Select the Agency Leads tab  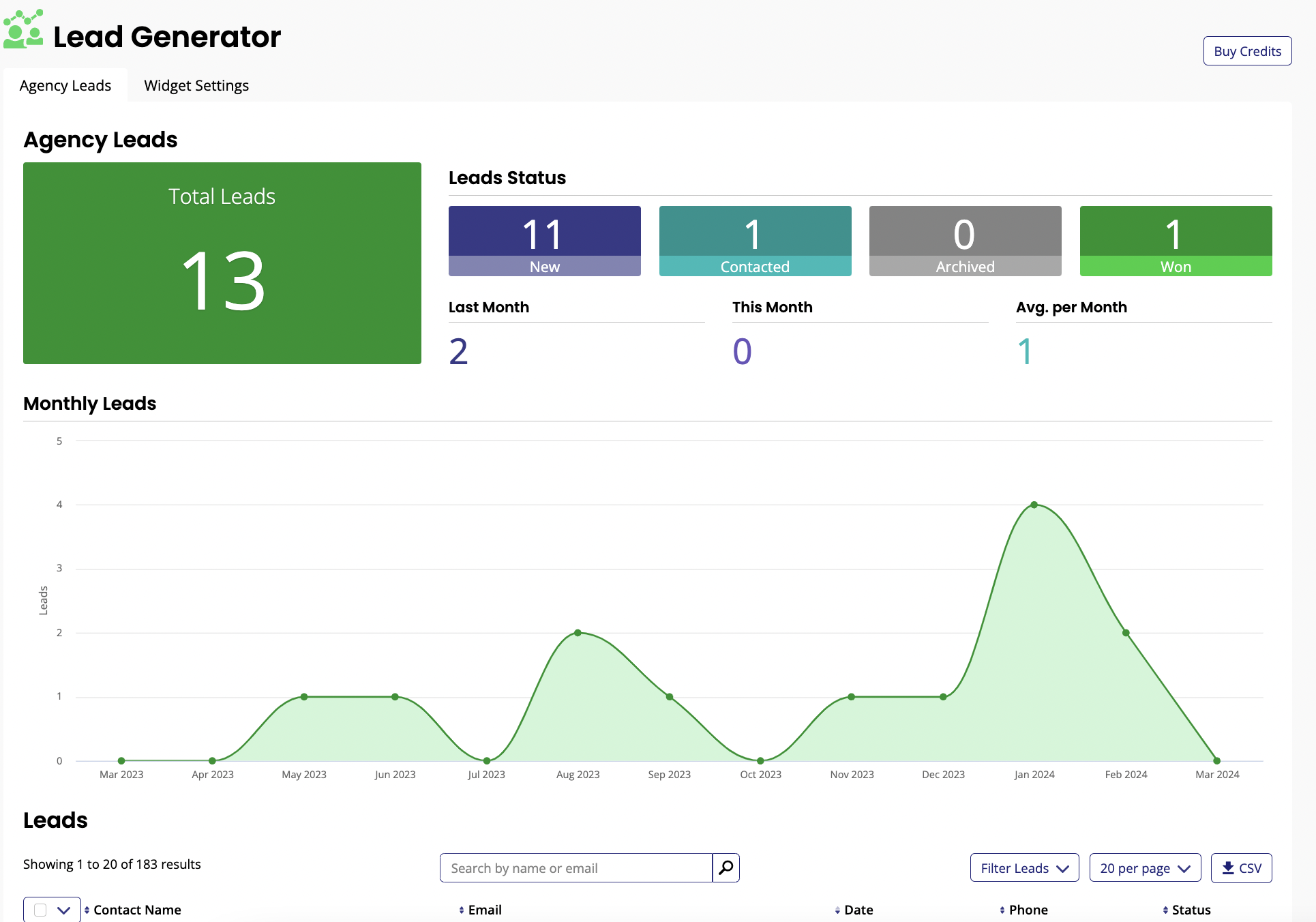pyautogui.click(x=65, y=85)
